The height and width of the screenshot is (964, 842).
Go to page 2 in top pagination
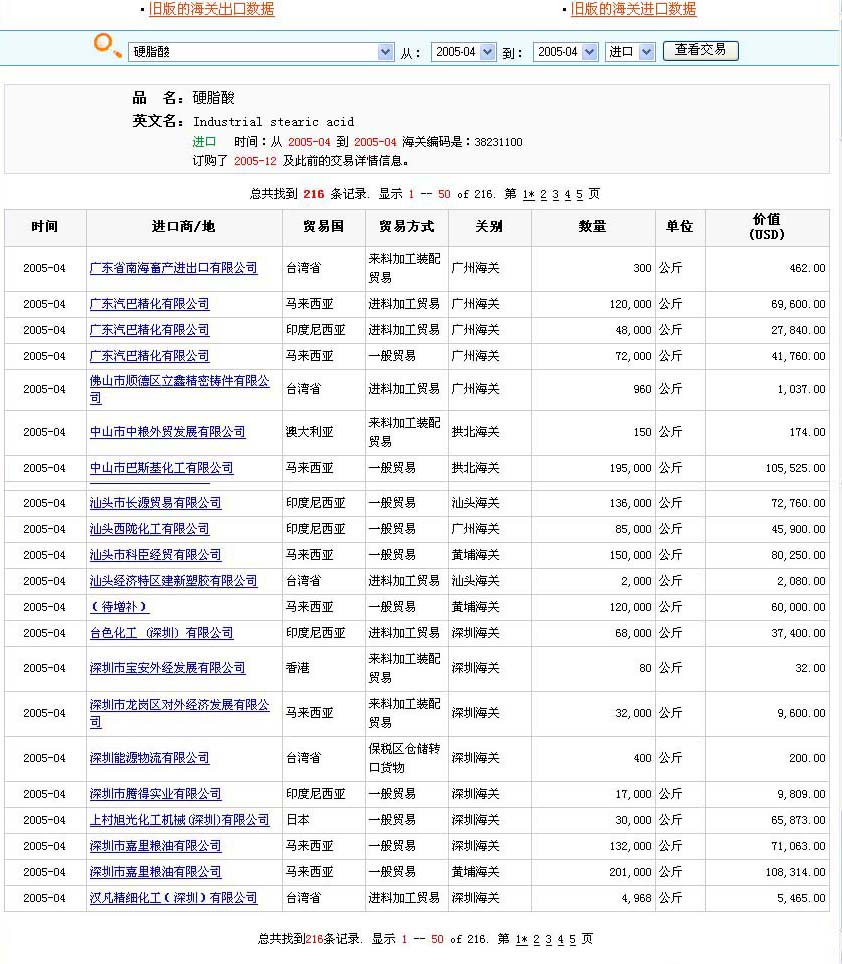(x=543, y=194)
